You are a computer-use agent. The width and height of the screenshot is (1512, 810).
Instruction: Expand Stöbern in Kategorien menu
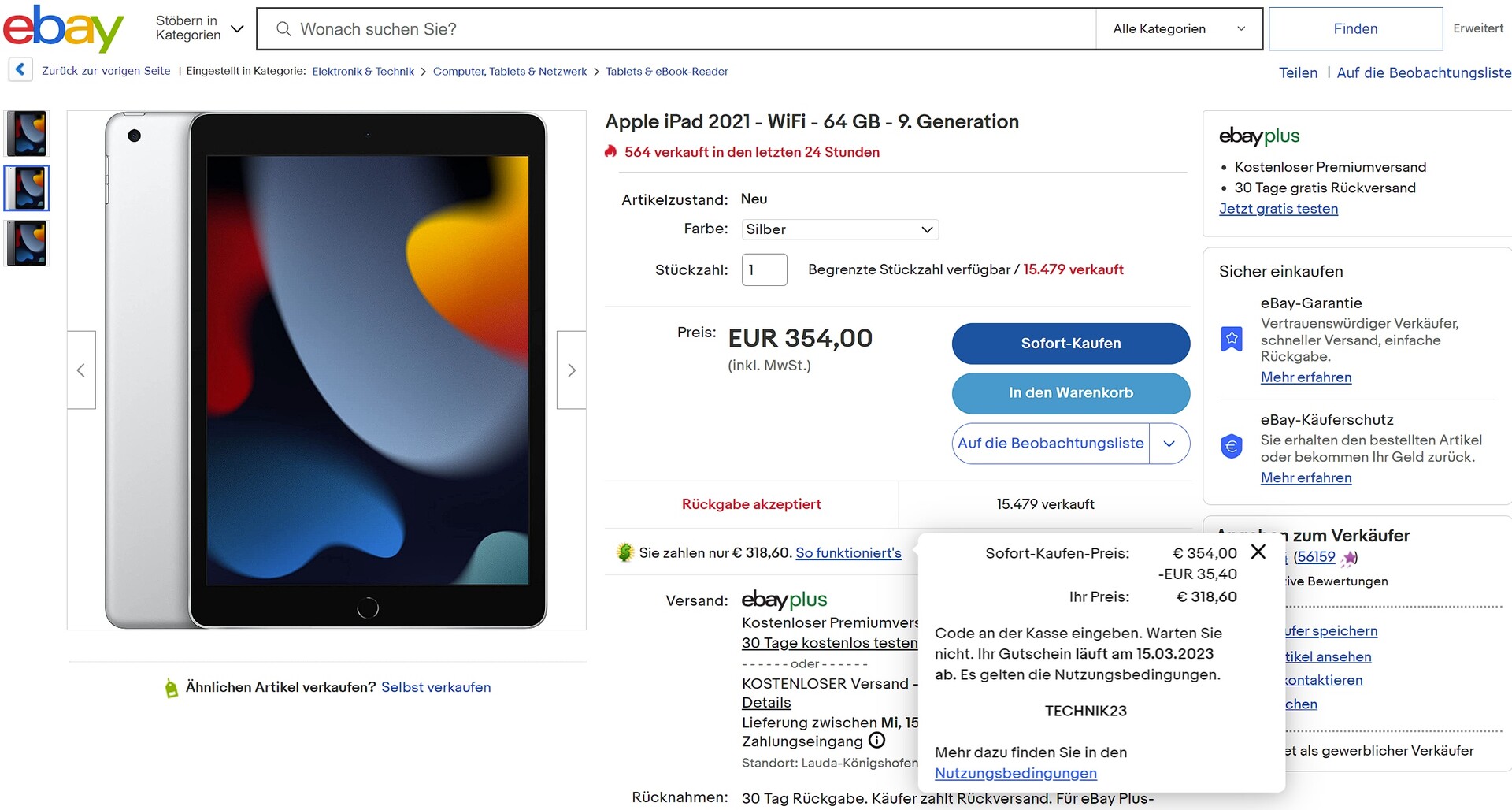(200, 28)
